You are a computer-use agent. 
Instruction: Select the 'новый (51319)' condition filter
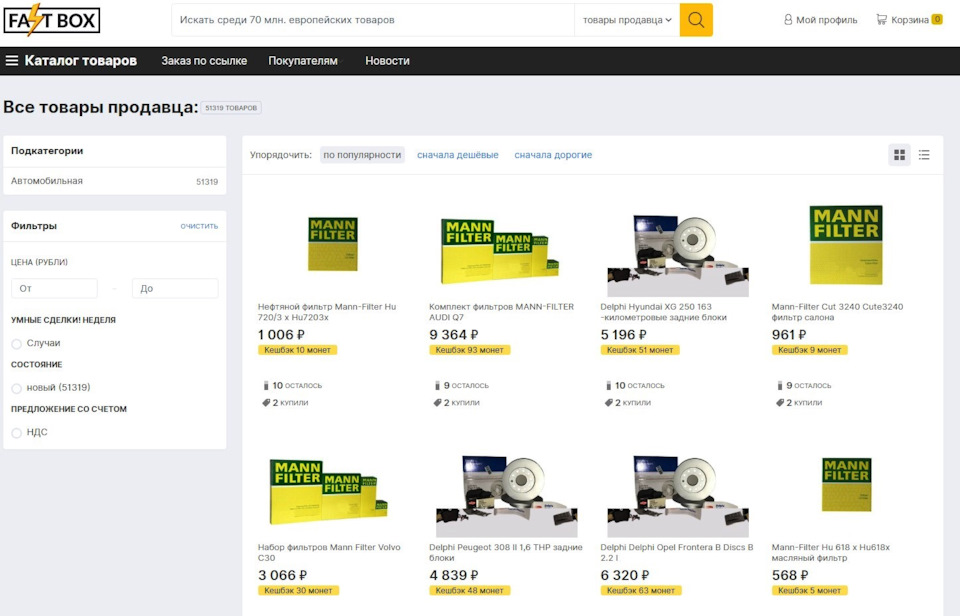point(17,388)
